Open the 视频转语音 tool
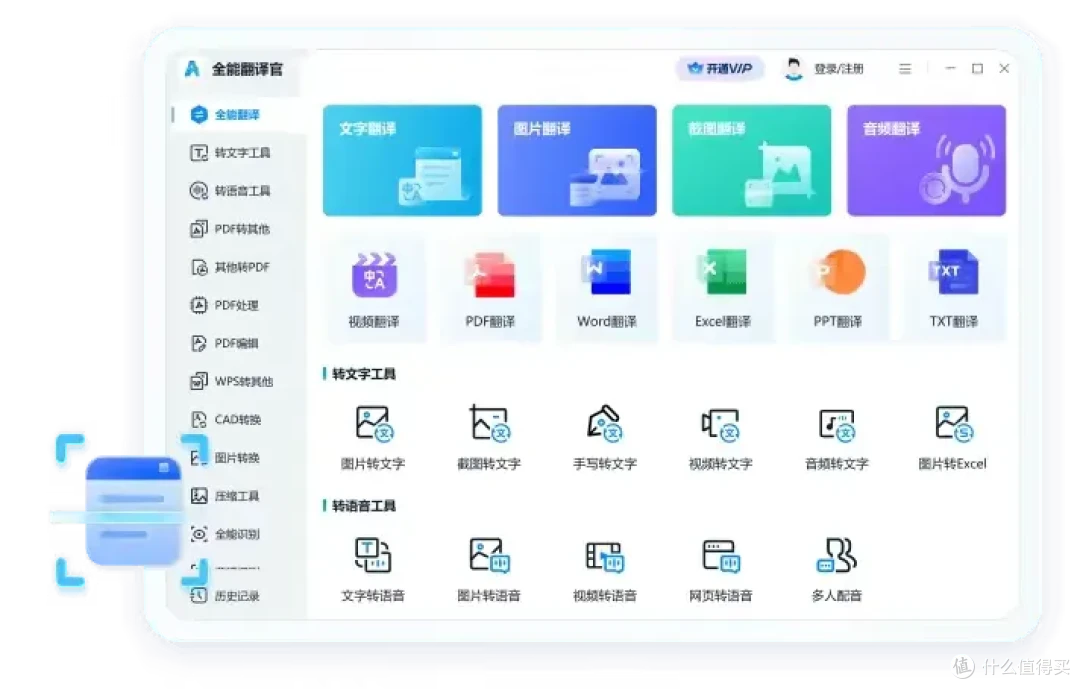This screenshot has height=689, width=1080. coord(605,570)
